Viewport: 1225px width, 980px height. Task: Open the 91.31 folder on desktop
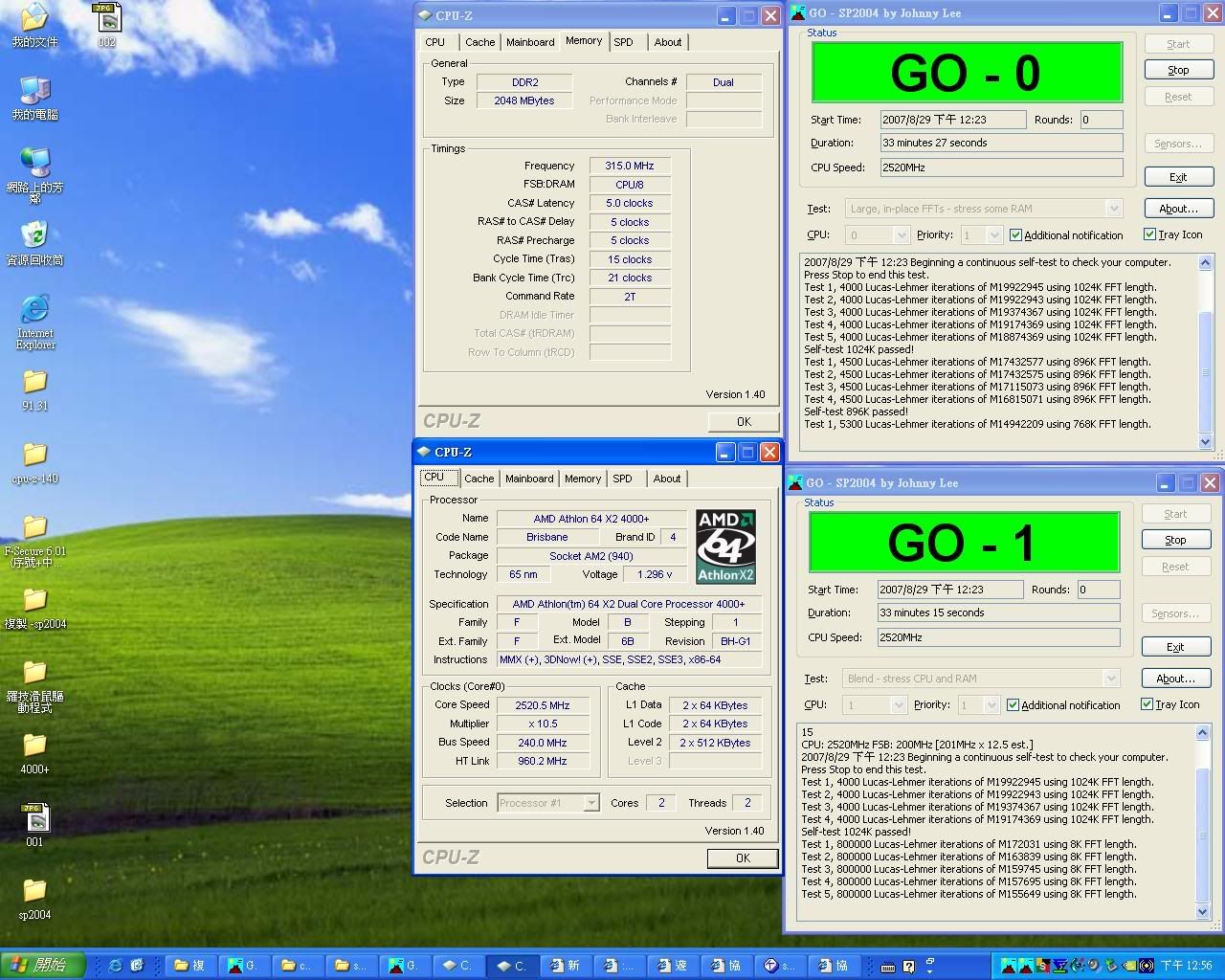pos(34,390)
